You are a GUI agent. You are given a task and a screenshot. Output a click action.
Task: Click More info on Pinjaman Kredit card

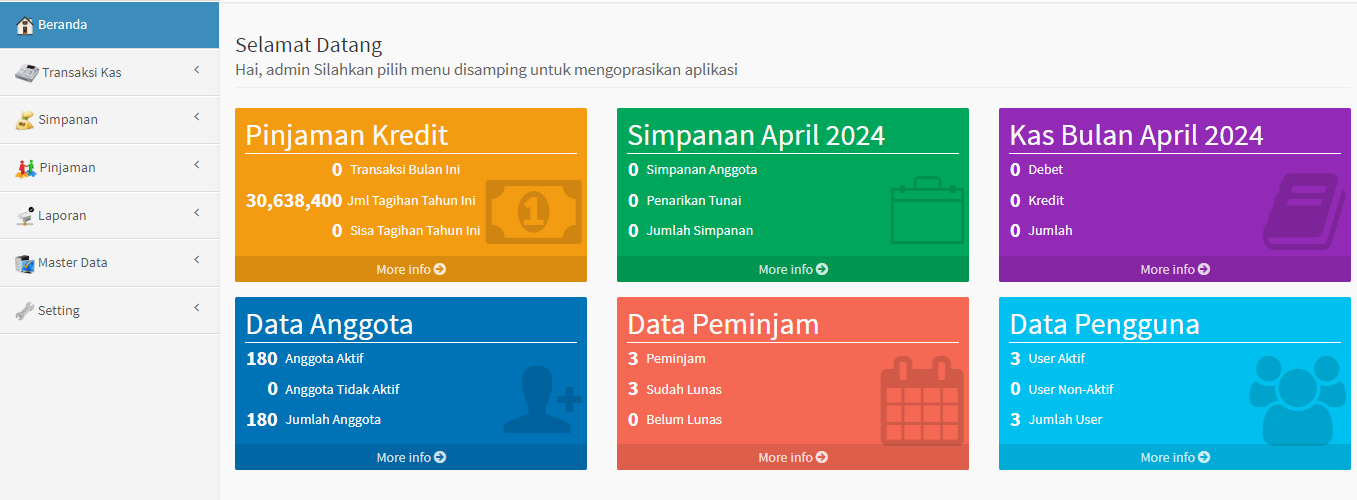[x=411, y=269]
